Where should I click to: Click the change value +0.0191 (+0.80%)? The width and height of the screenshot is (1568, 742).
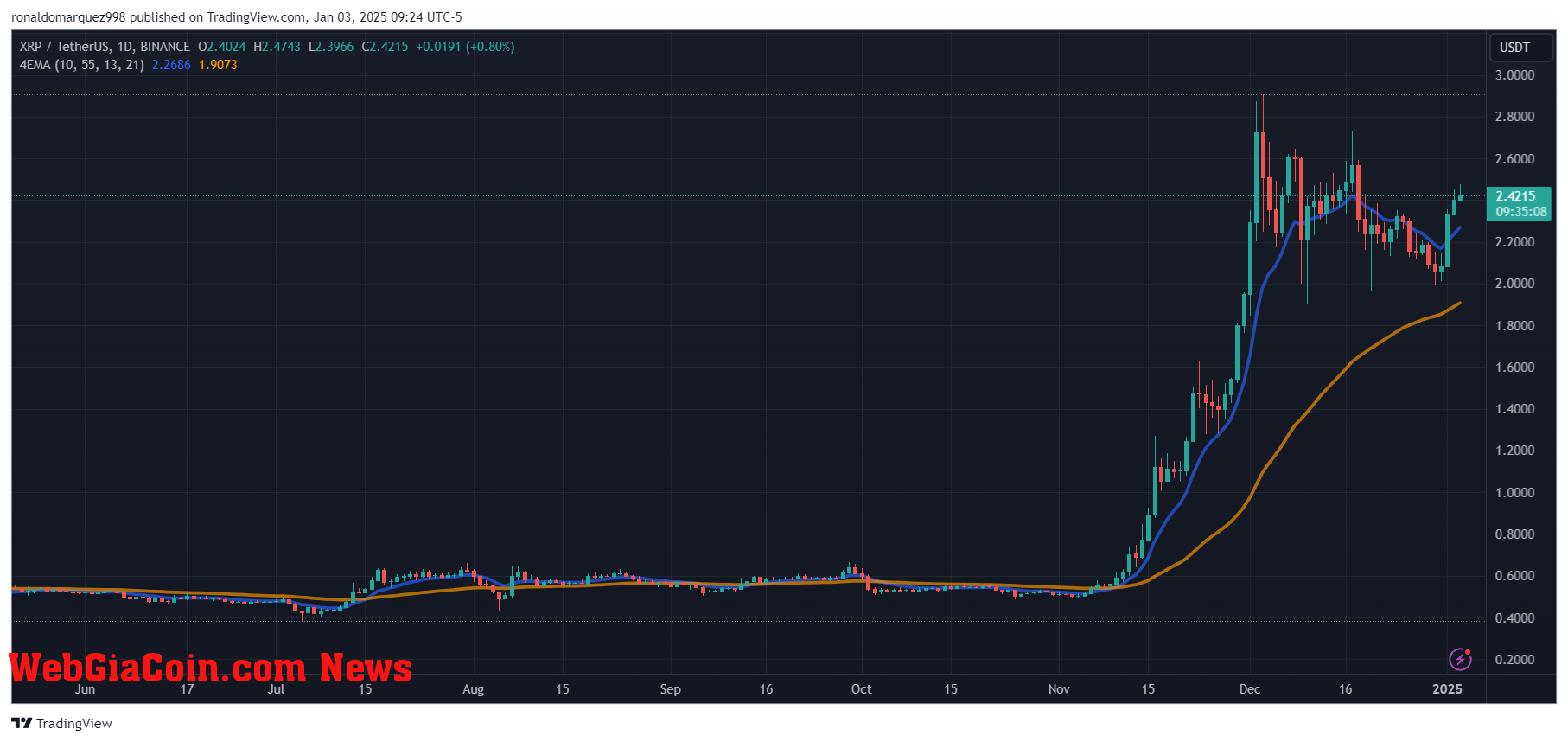click(465, 47)
